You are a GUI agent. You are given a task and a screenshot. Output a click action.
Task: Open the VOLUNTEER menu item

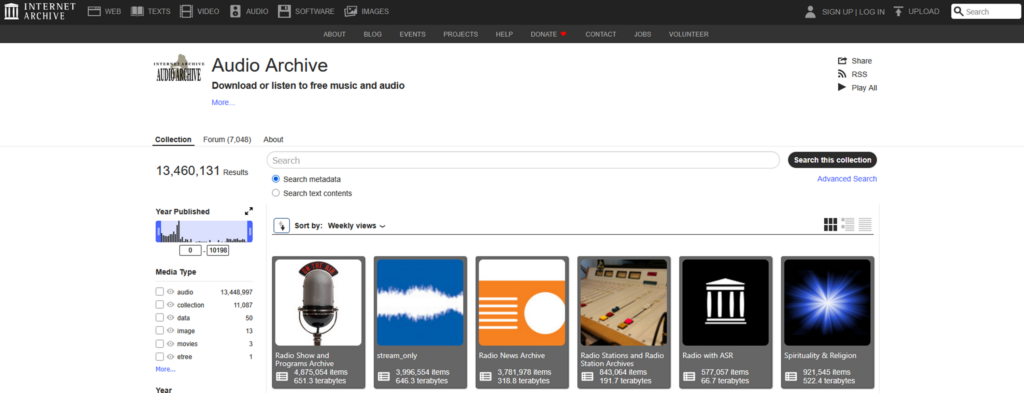(x=688, y=35)
